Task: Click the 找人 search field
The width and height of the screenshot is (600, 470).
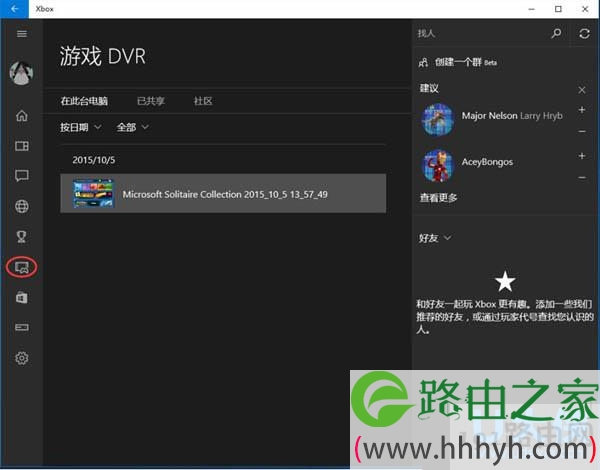Action: point(481,34)
